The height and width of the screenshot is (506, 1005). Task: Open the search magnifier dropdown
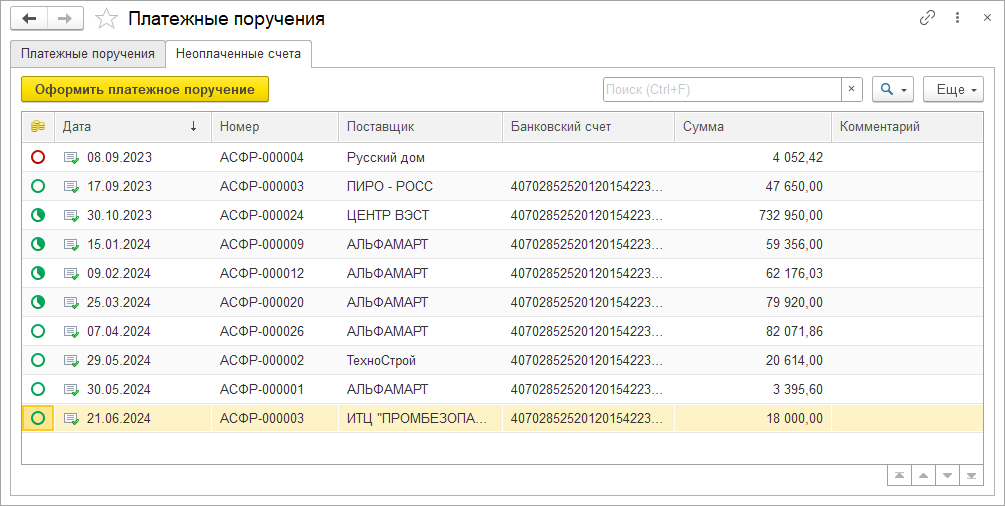892,89
